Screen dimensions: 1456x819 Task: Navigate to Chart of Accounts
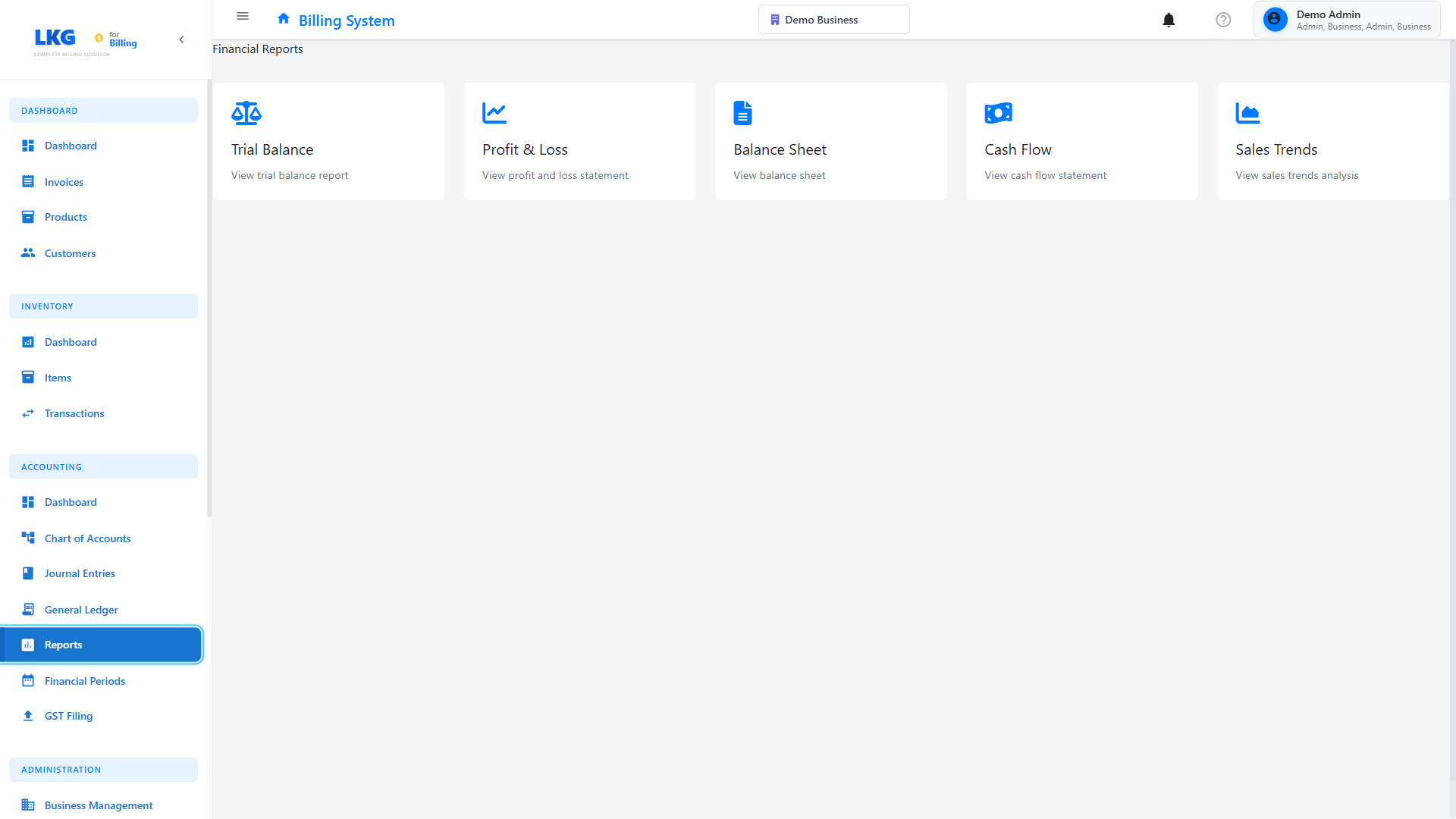[87, 538]
